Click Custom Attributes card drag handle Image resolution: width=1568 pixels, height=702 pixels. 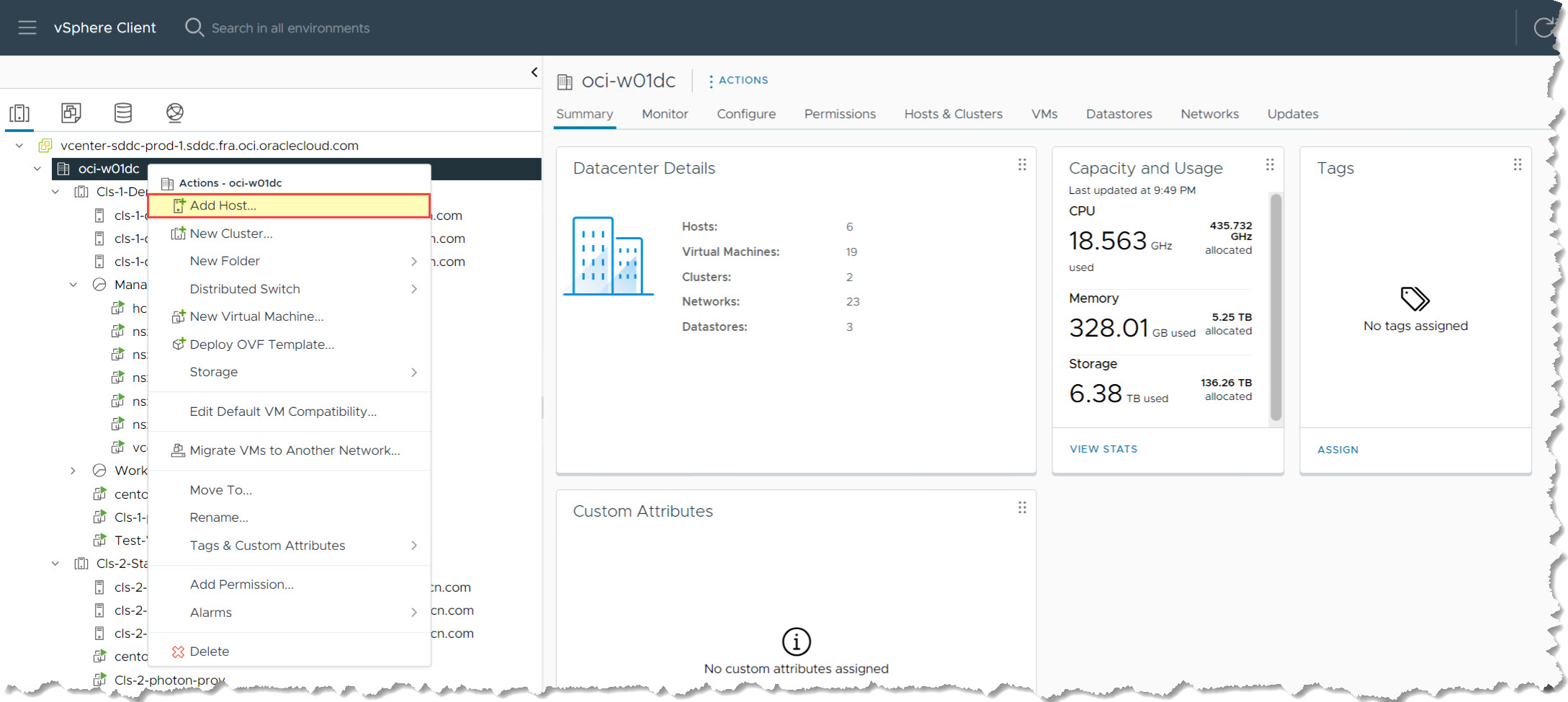(1021, 508)
